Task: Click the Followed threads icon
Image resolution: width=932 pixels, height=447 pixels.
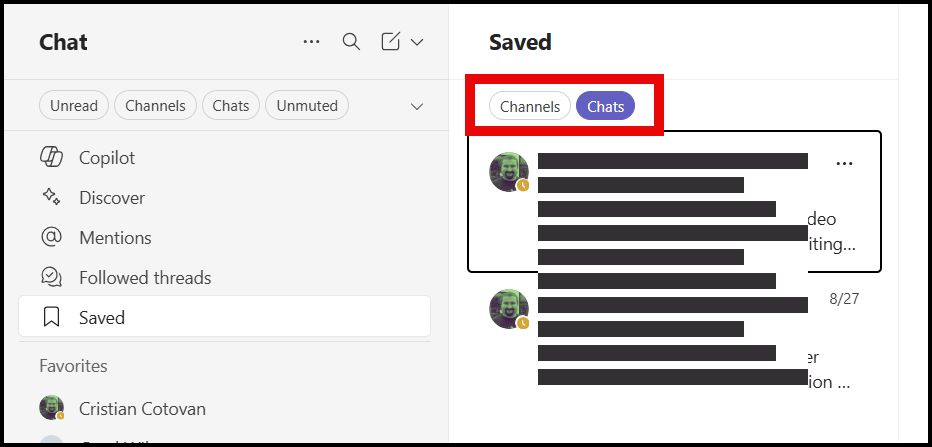Action: point(51,278)
